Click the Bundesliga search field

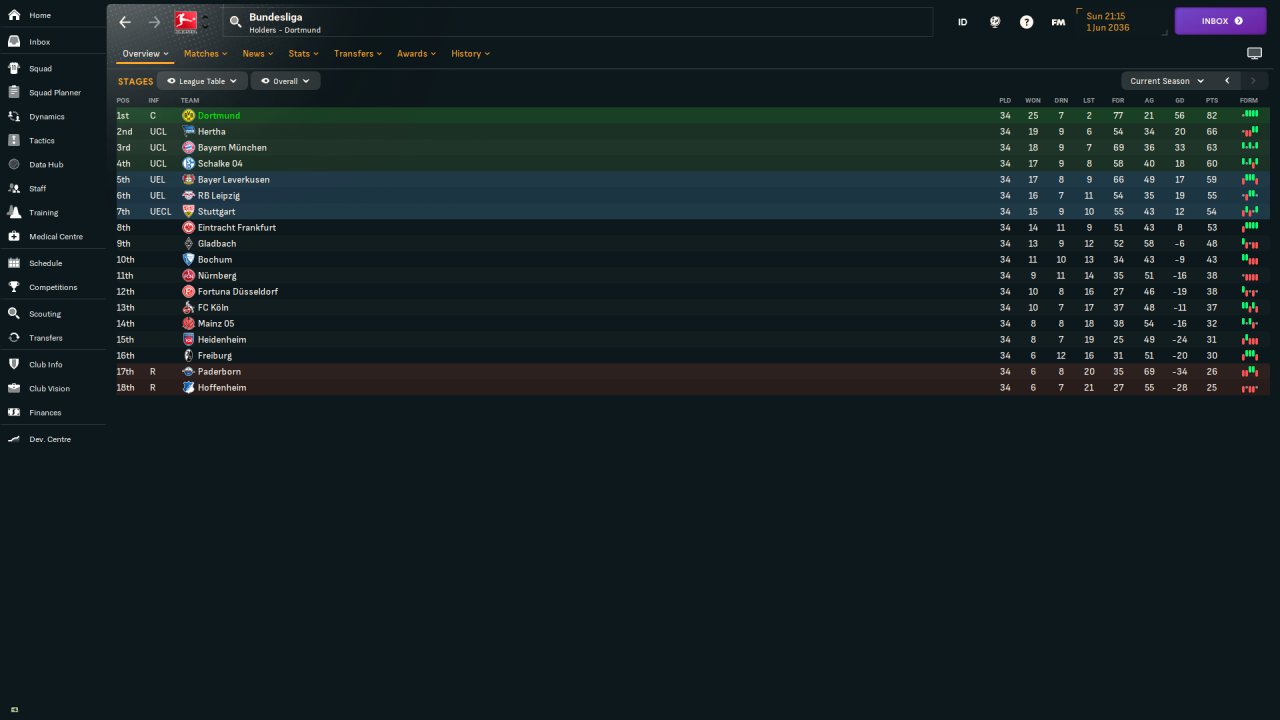pyautogui.click(x=577, y=22)
